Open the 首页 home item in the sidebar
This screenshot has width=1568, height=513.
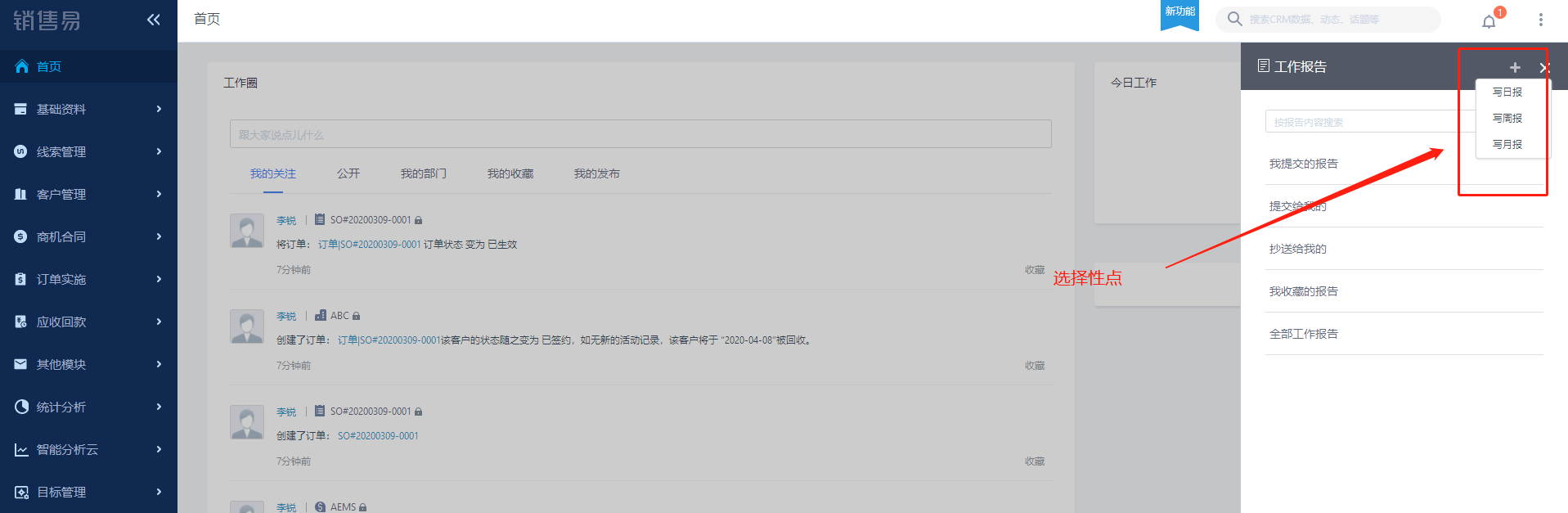click(x=88, y=66)
